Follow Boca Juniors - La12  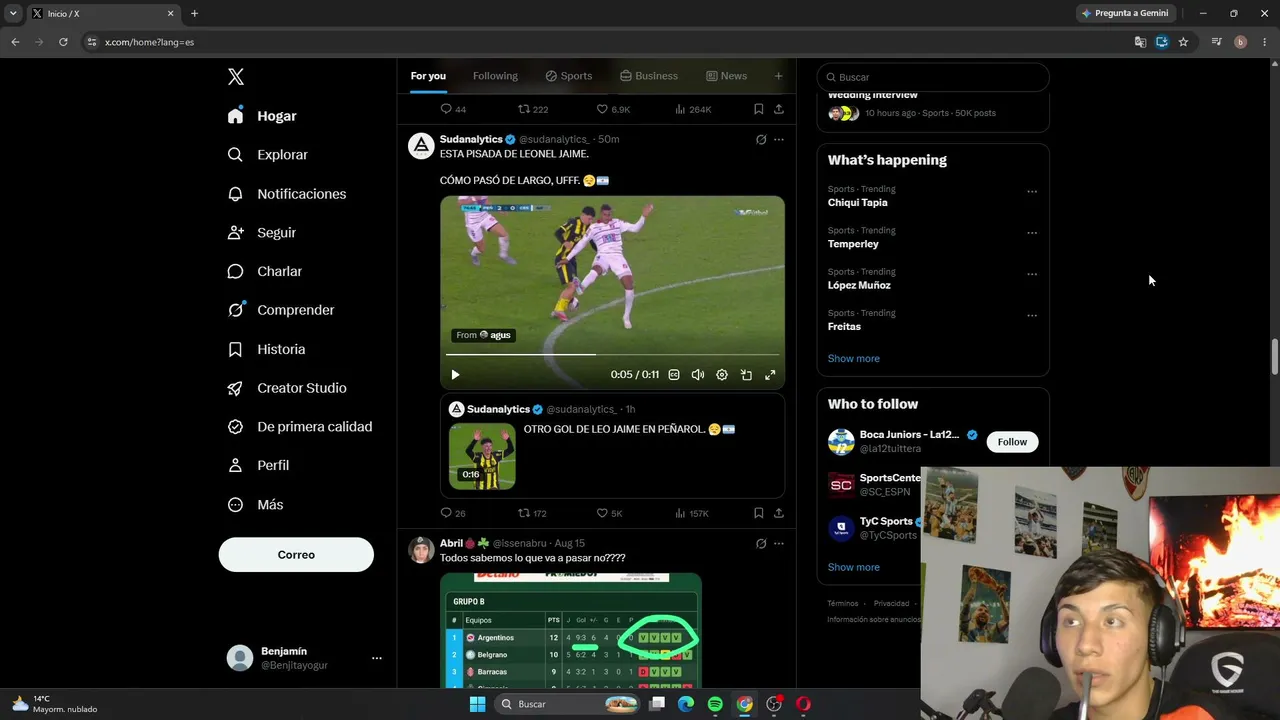click(x=1012, y=442)
